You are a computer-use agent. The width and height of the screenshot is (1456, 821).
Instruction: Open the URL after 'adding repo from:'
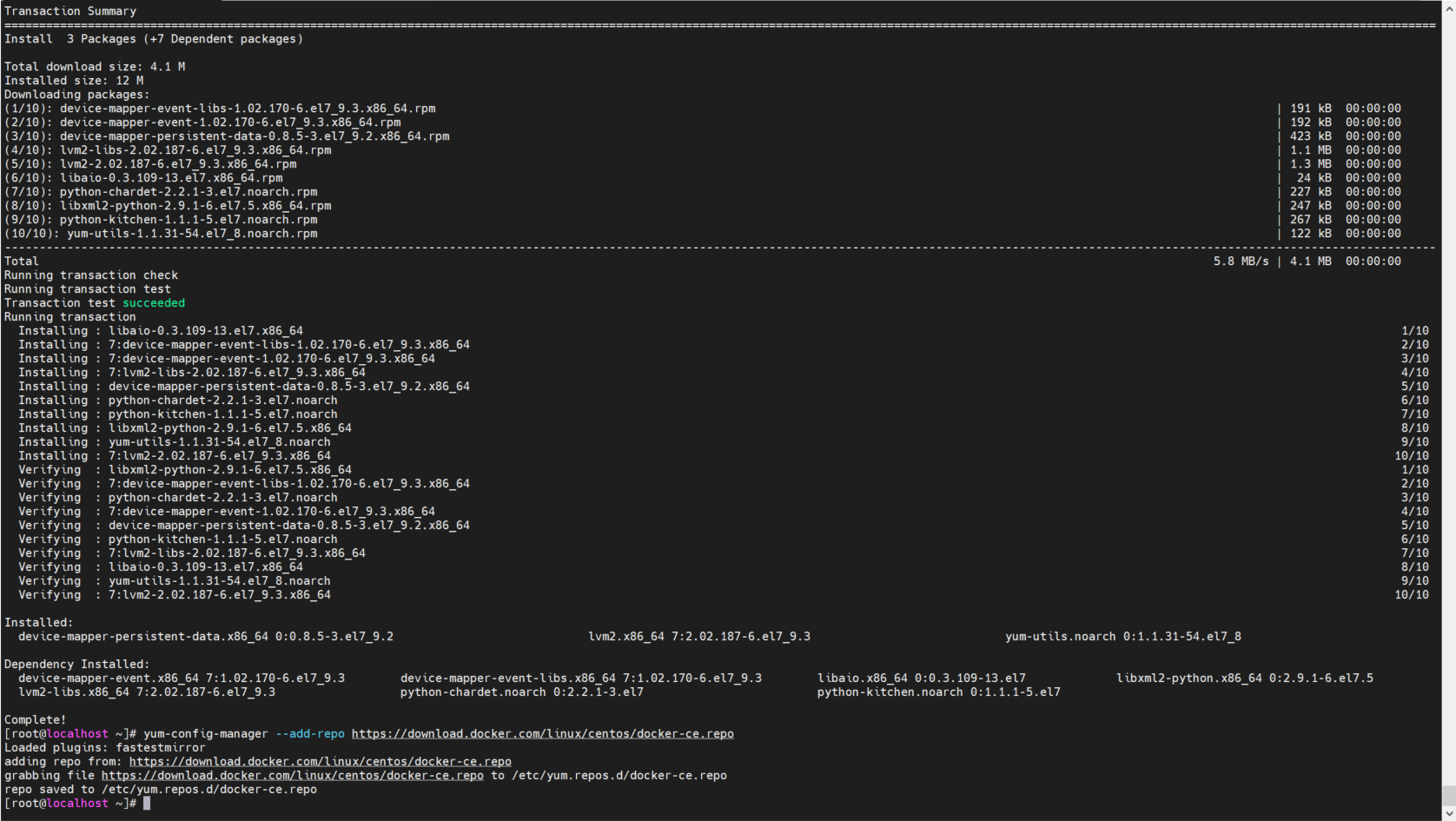tap(320, 762)
